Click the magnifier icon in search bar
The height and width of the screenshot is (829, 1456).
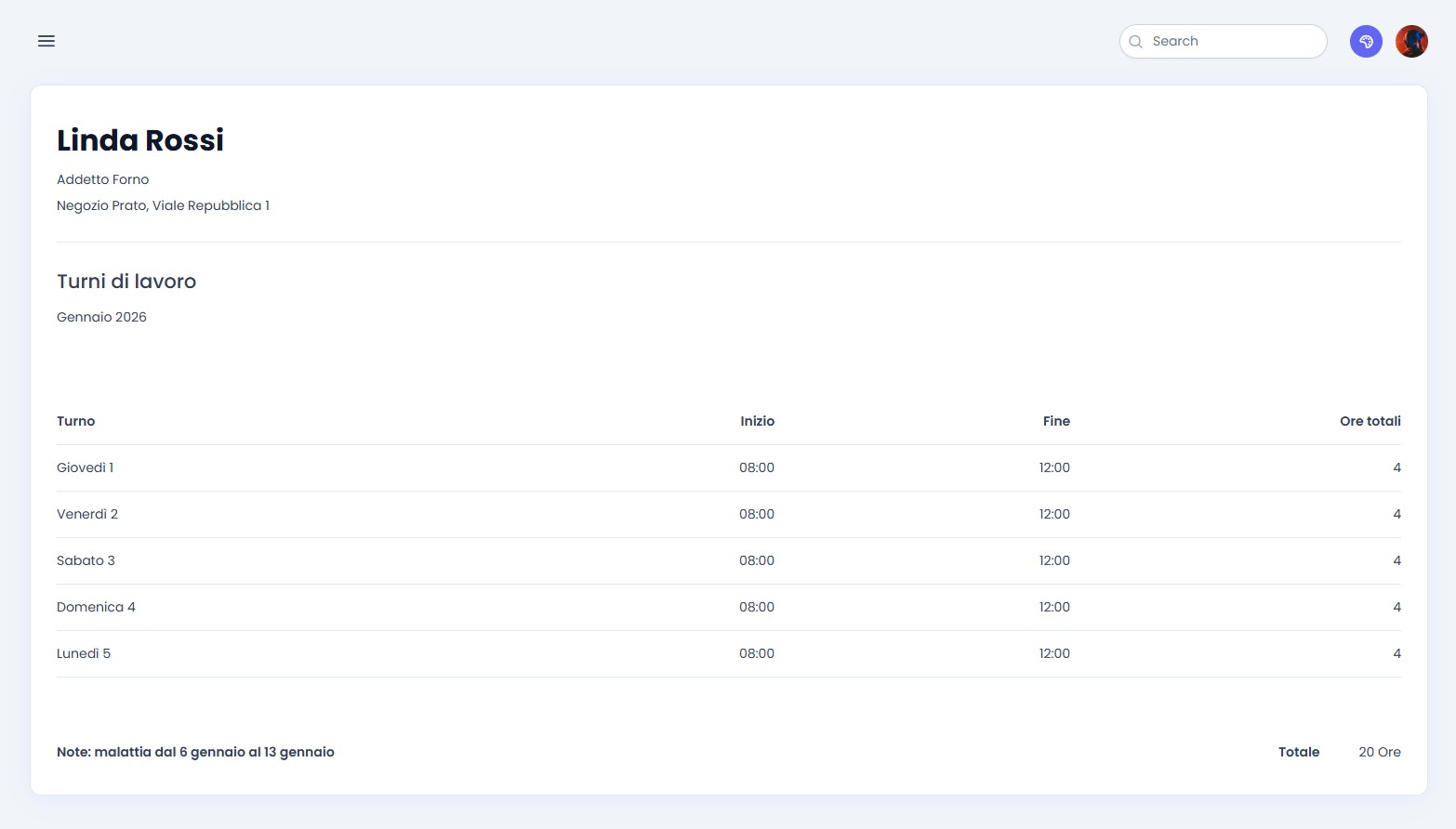pos(1135,42)
